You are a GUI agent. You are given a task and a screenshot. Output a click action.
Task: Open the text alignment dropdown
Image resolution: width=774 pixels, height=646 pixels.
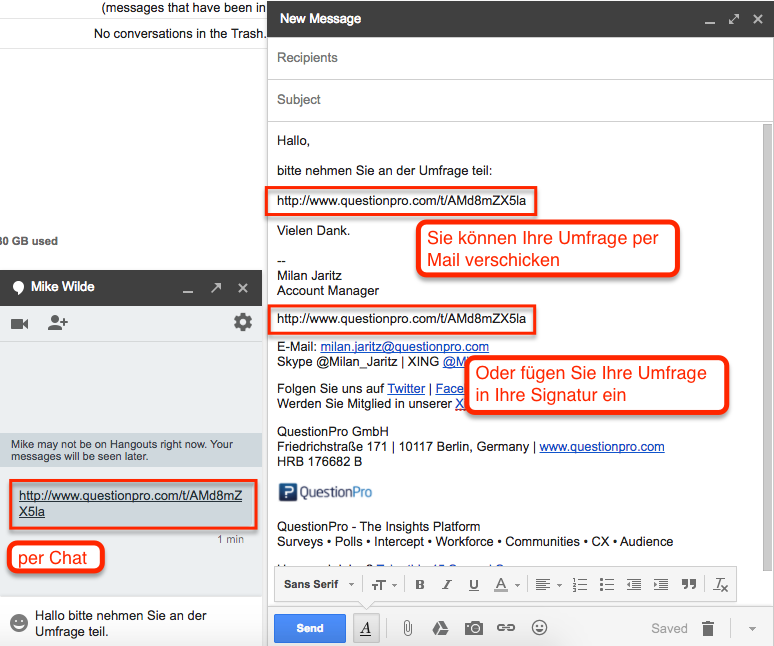tap(548, 585)
